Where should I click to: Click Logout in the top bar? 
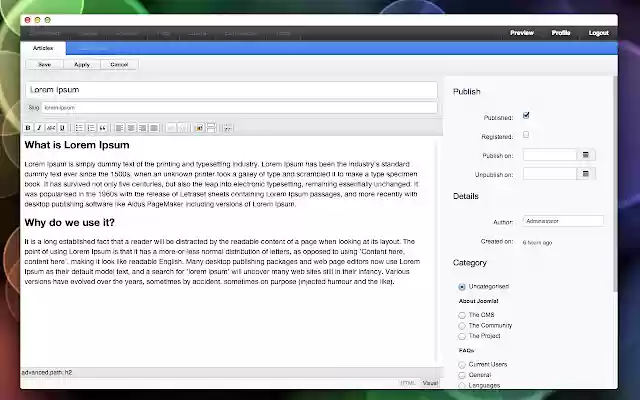598,33
